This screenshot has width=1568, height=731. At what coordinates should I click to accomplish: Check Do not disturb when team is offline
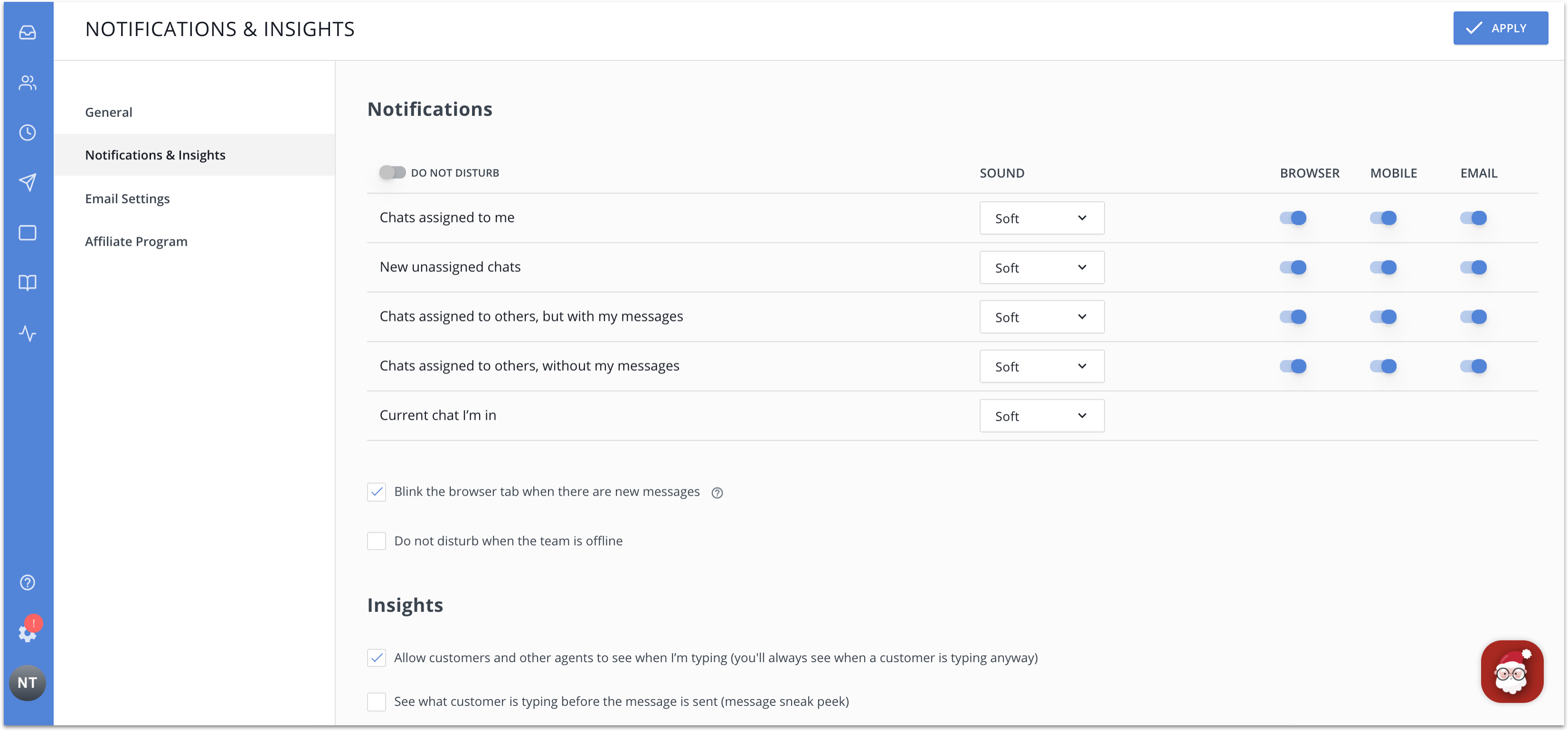[376, 541]
